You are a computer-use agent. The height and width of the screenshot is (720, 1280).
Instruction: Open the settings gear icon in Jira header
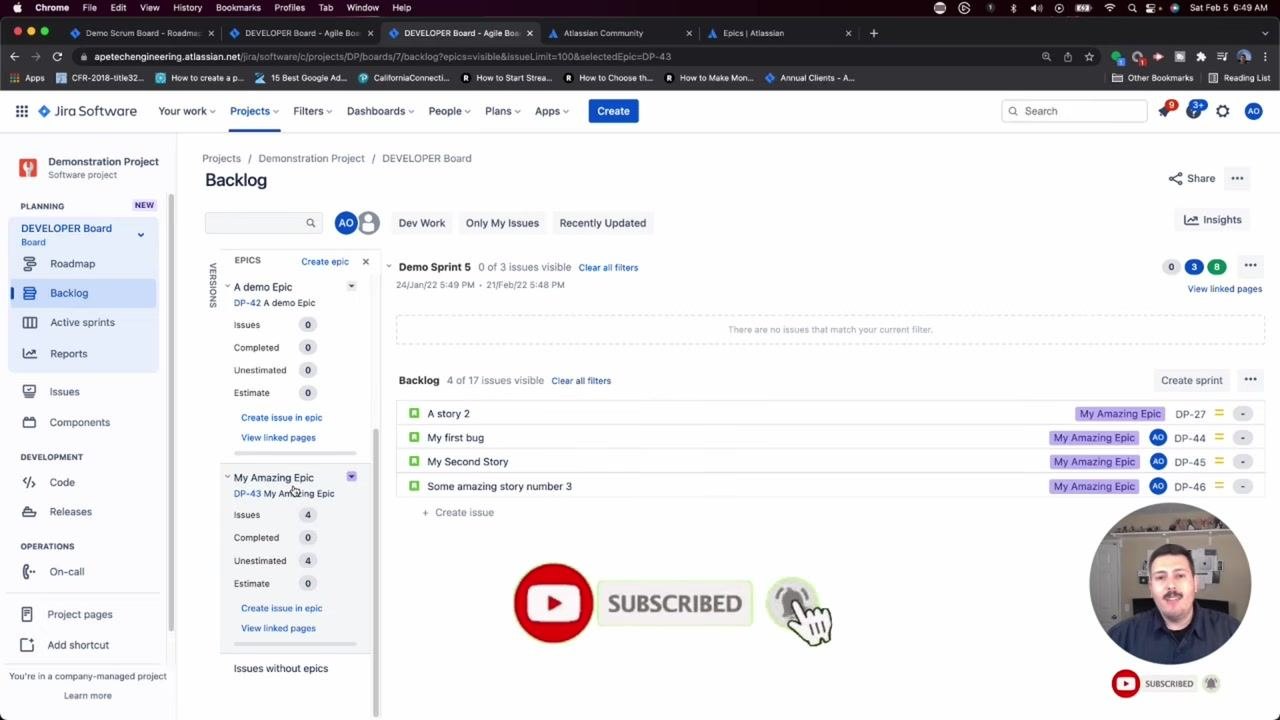1223,111
